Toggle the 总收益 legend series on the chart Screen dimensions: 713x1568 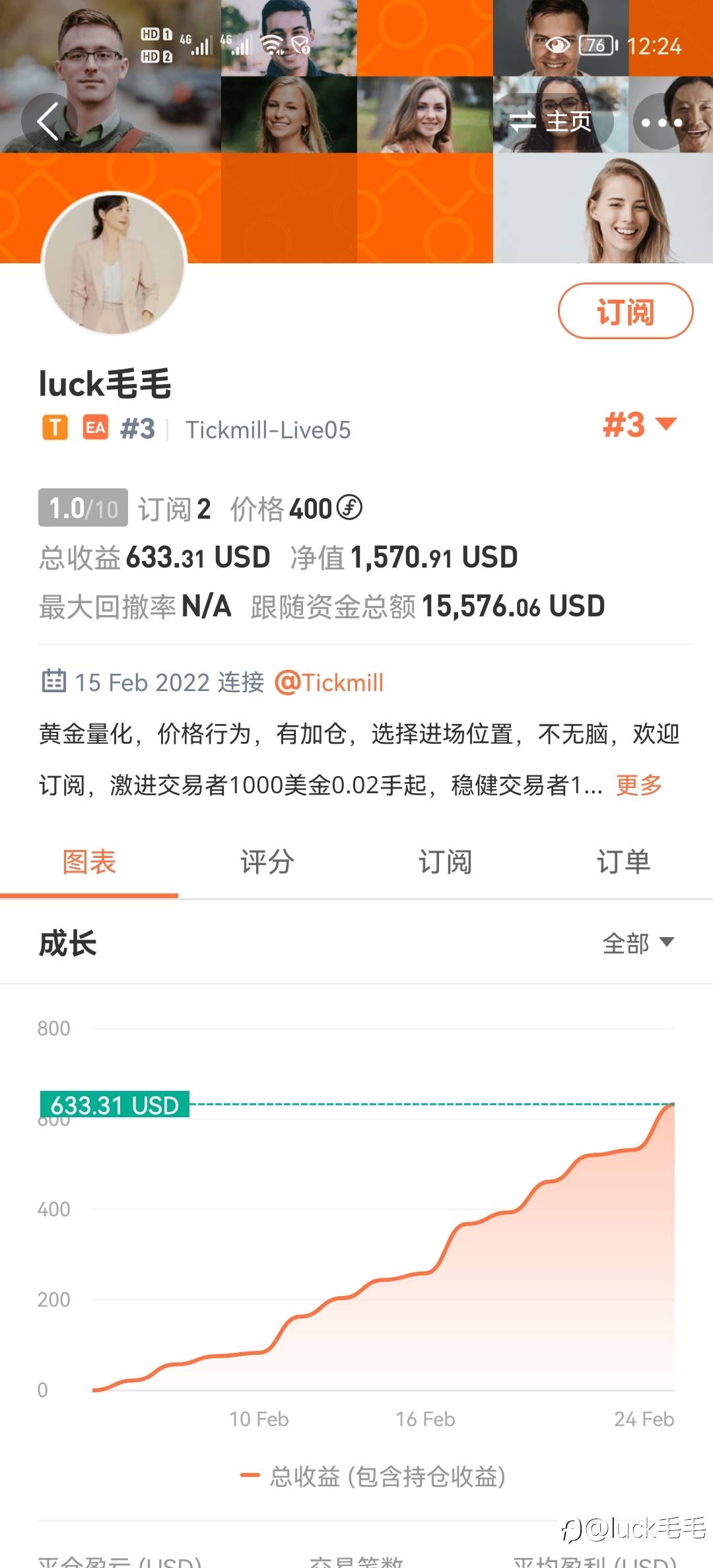(373, 1476)
